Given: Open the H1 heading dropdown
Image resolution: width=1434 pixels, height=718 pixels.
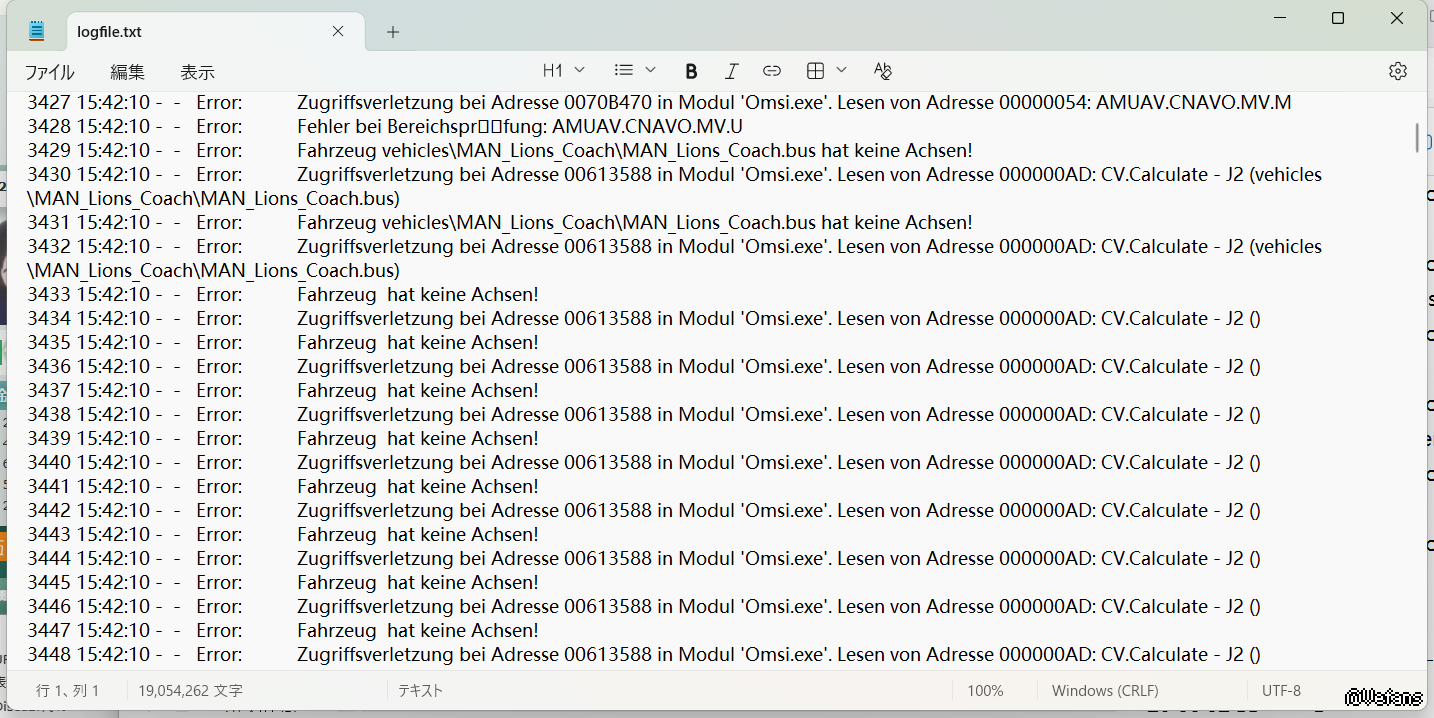Looking at the screenshot, I should pyautogui.click(x=563, y=70).
